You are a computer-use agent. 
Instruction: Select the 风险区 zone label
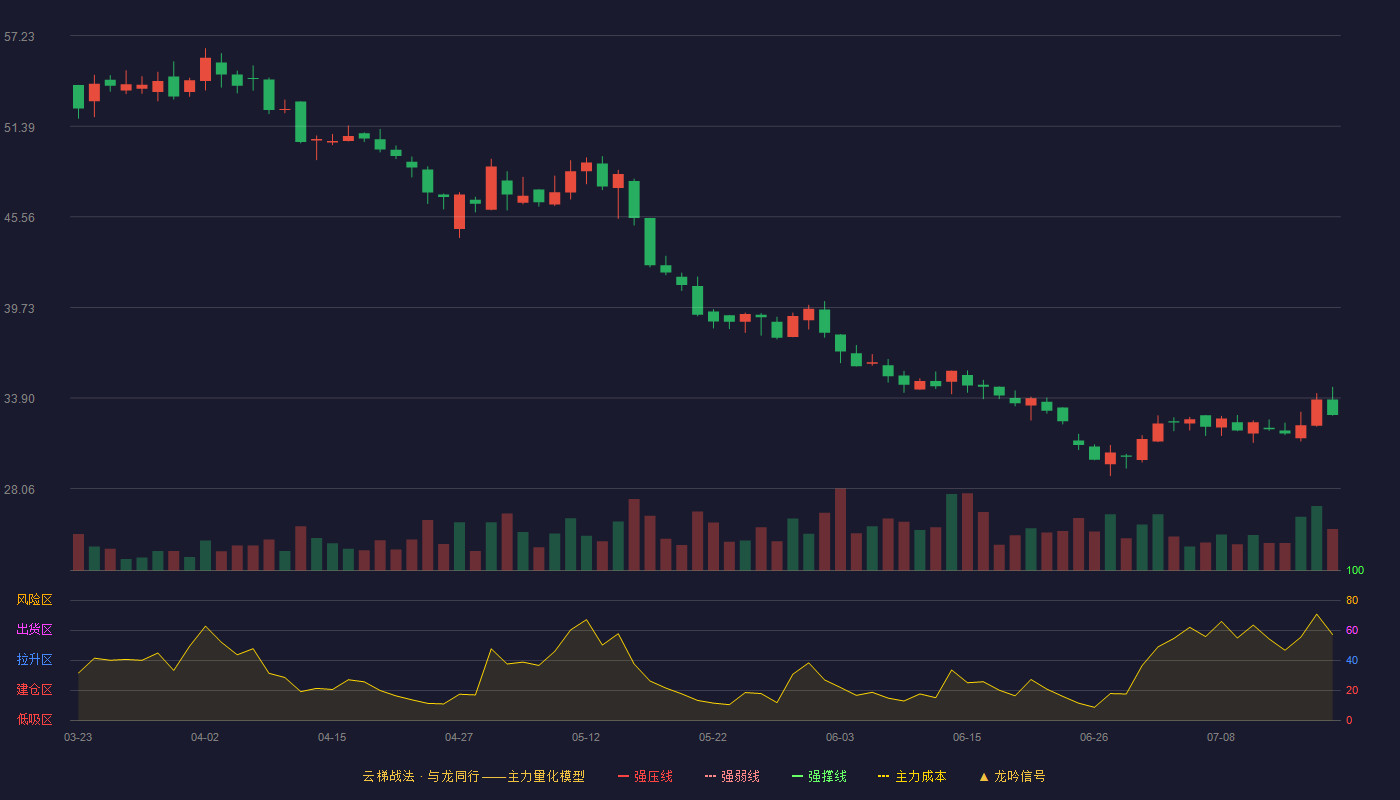pyautogui.click(x=34, y=600)
